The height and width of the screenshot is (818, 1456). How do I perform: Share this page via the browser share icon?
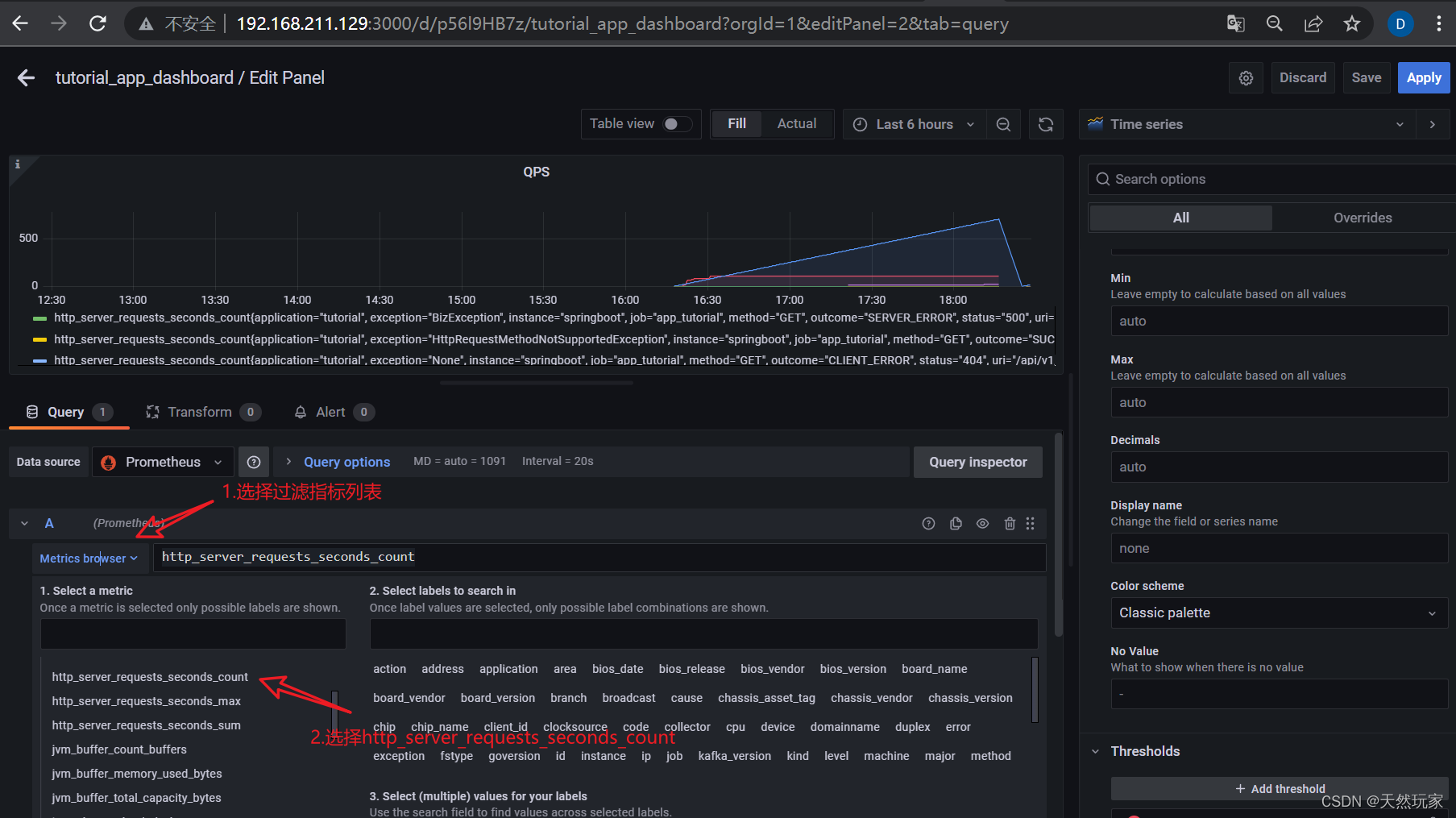(x=1313, y=23)
